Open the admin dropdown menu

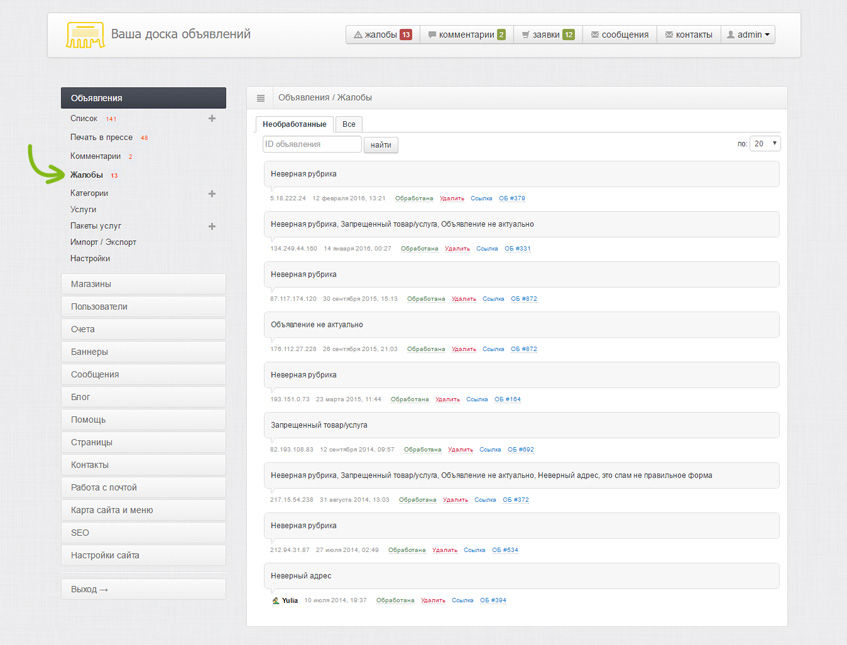(x=748, y=35)
